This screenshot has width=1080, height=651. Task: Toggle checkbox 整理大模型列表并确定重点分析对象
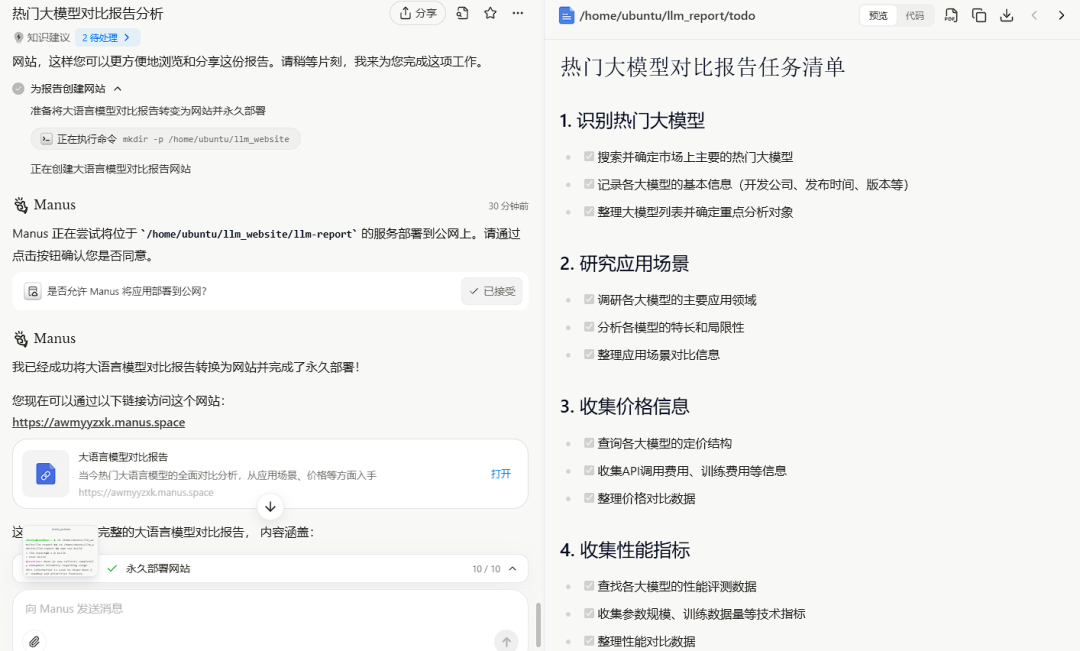click(589, 211)
